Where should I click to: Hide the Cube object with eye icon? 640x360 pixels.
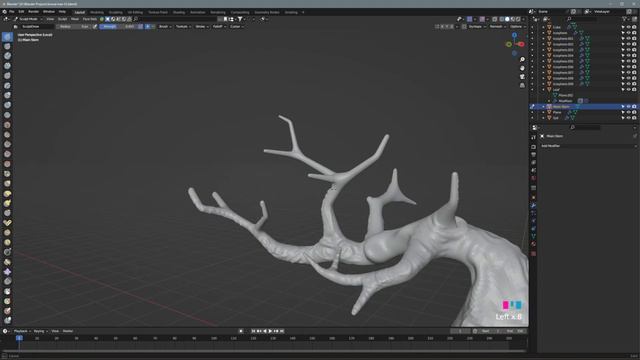click(629, 27)
